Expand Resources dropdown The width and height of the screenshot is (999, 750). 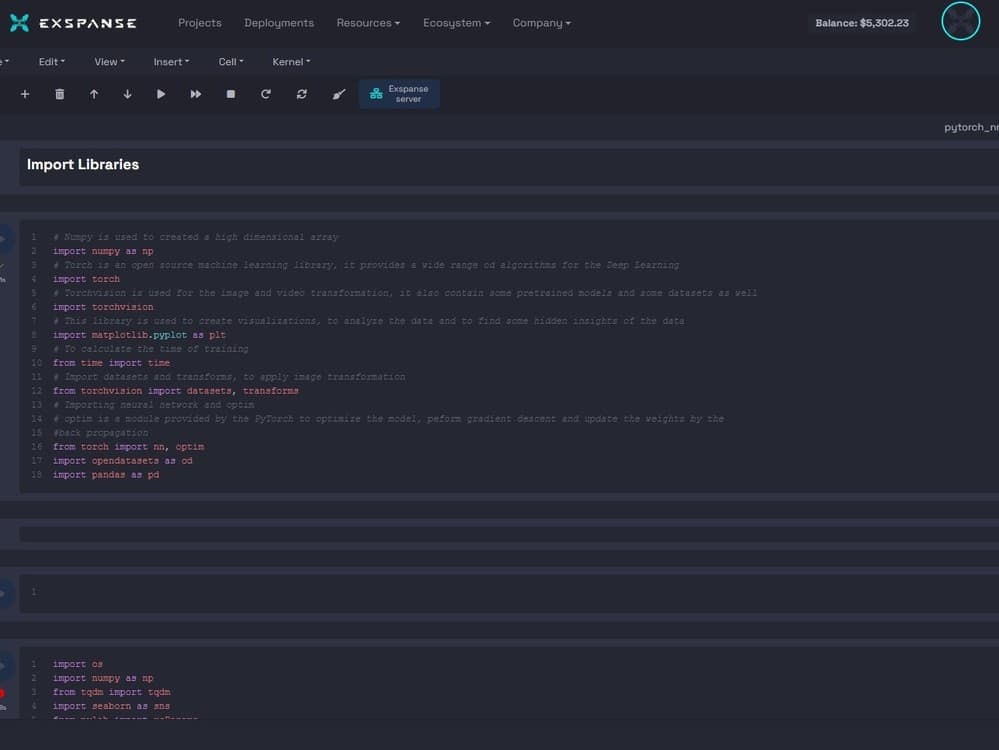tap(368, 23)
